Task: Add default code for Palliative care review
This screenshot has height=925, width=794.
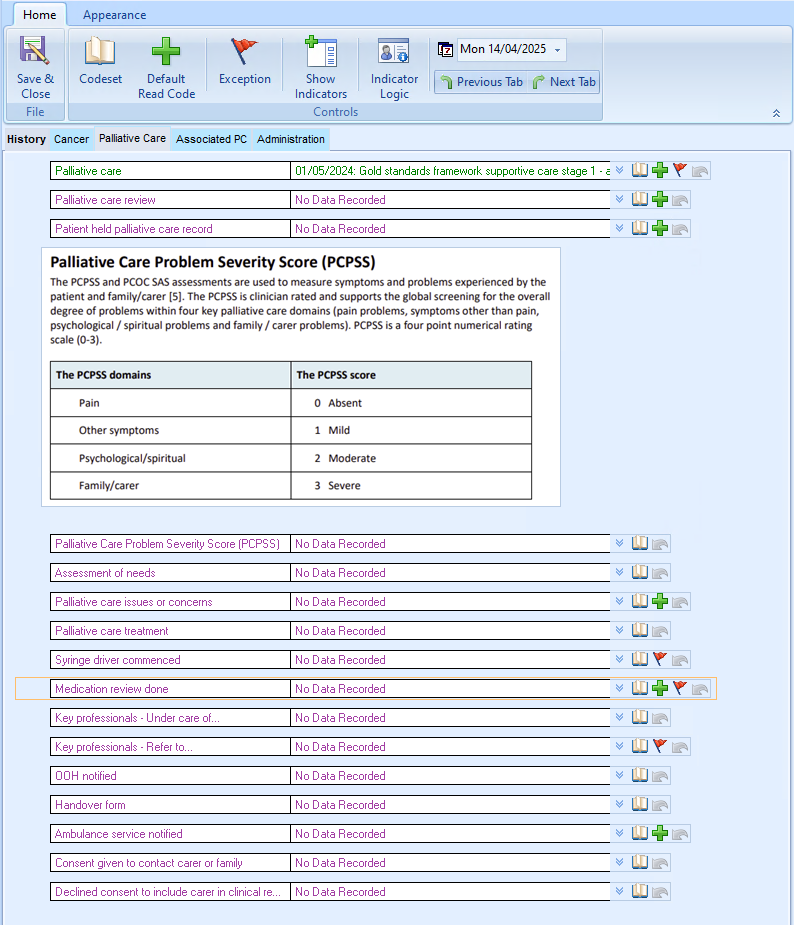Action: 660,199
